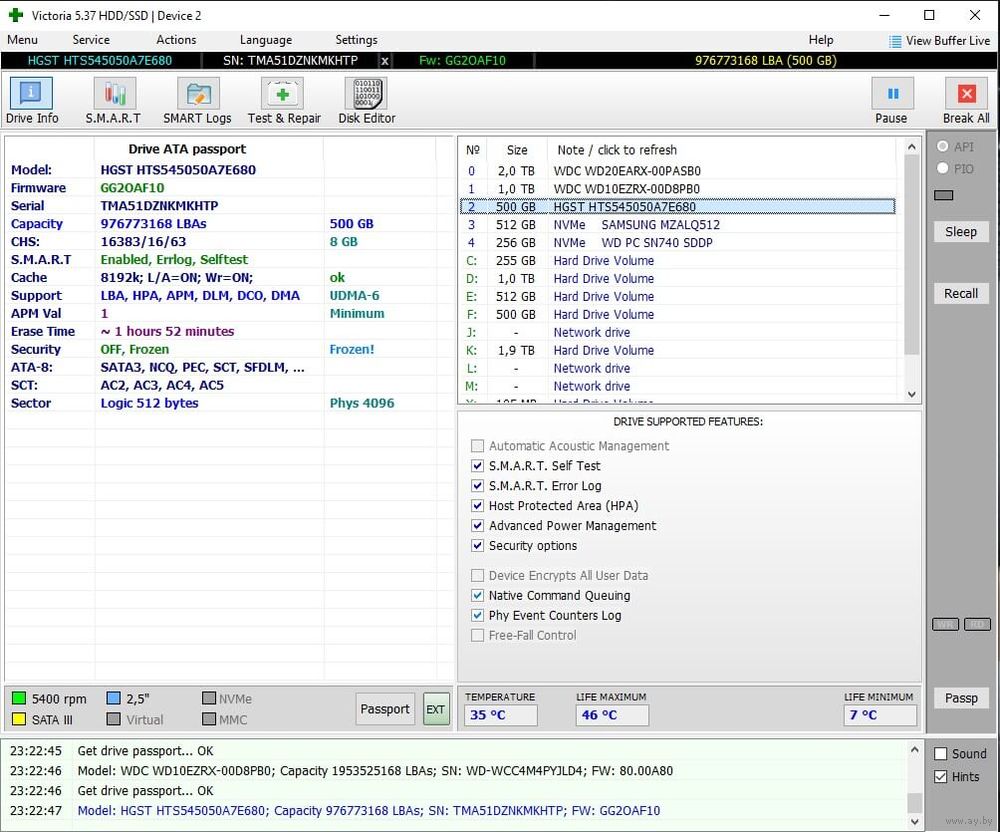Open the Settings menu
This screenshot has height=832, width=1000.
(x=356, y=40)
